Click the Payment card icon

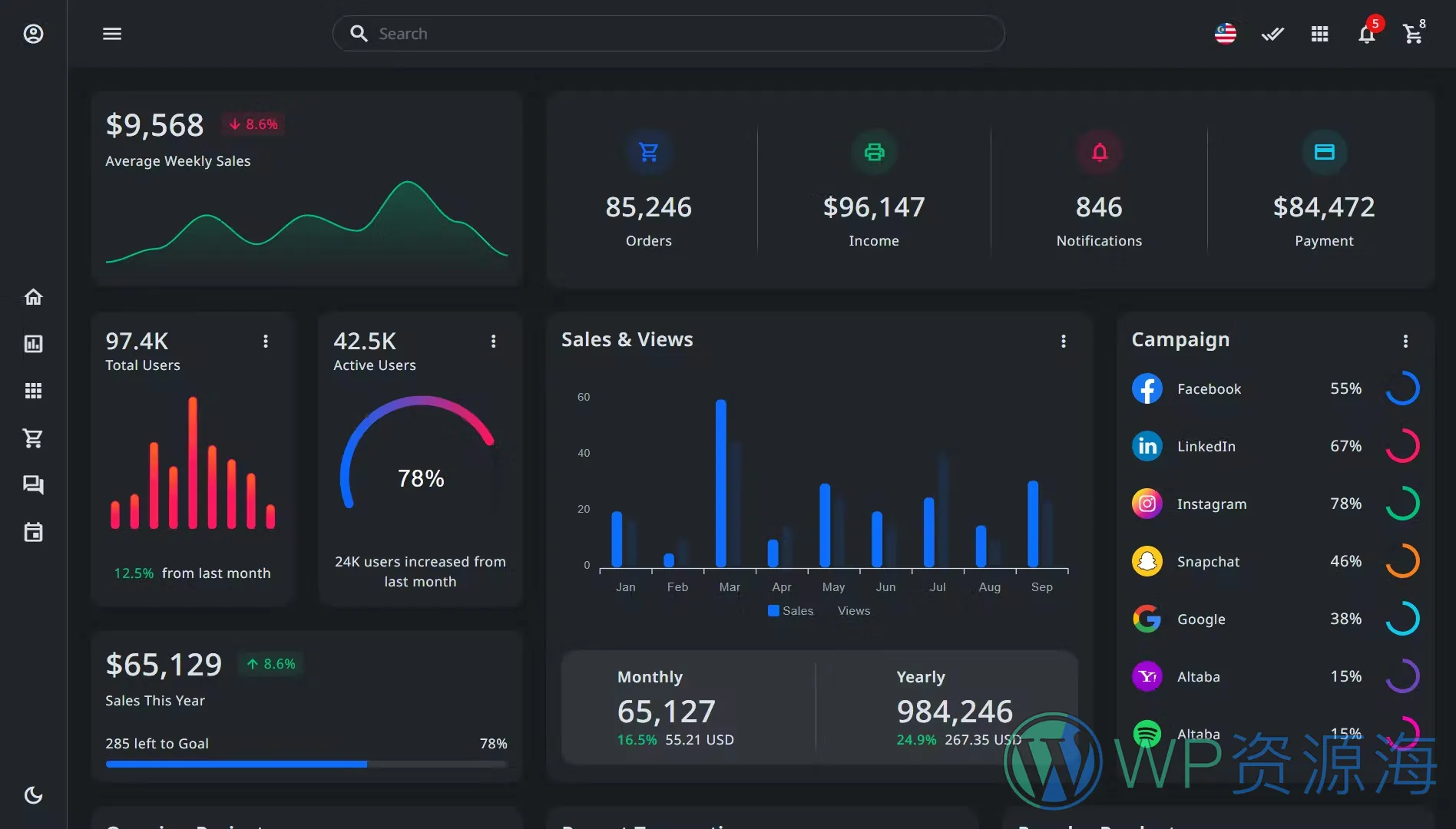coord(1324,152)
